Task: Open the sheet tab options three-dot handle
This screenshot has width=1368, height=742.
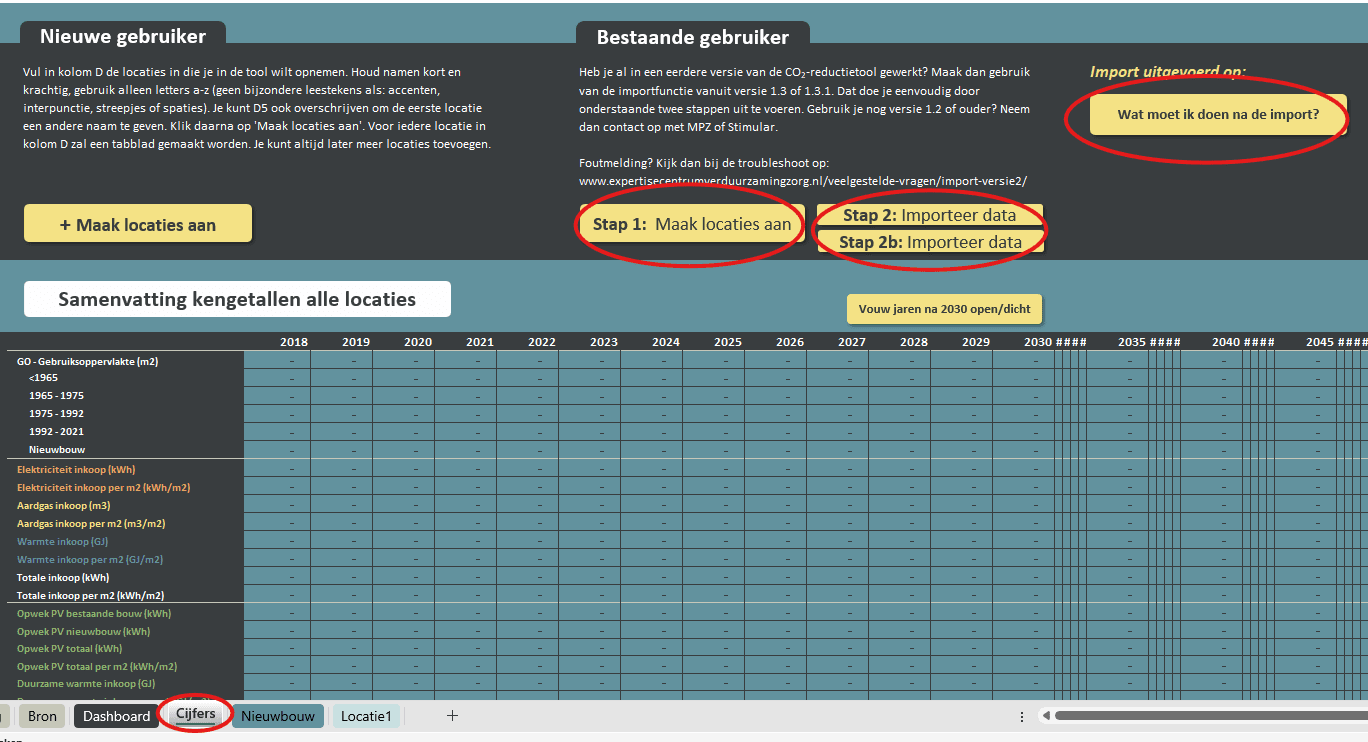Action: 1021,717
